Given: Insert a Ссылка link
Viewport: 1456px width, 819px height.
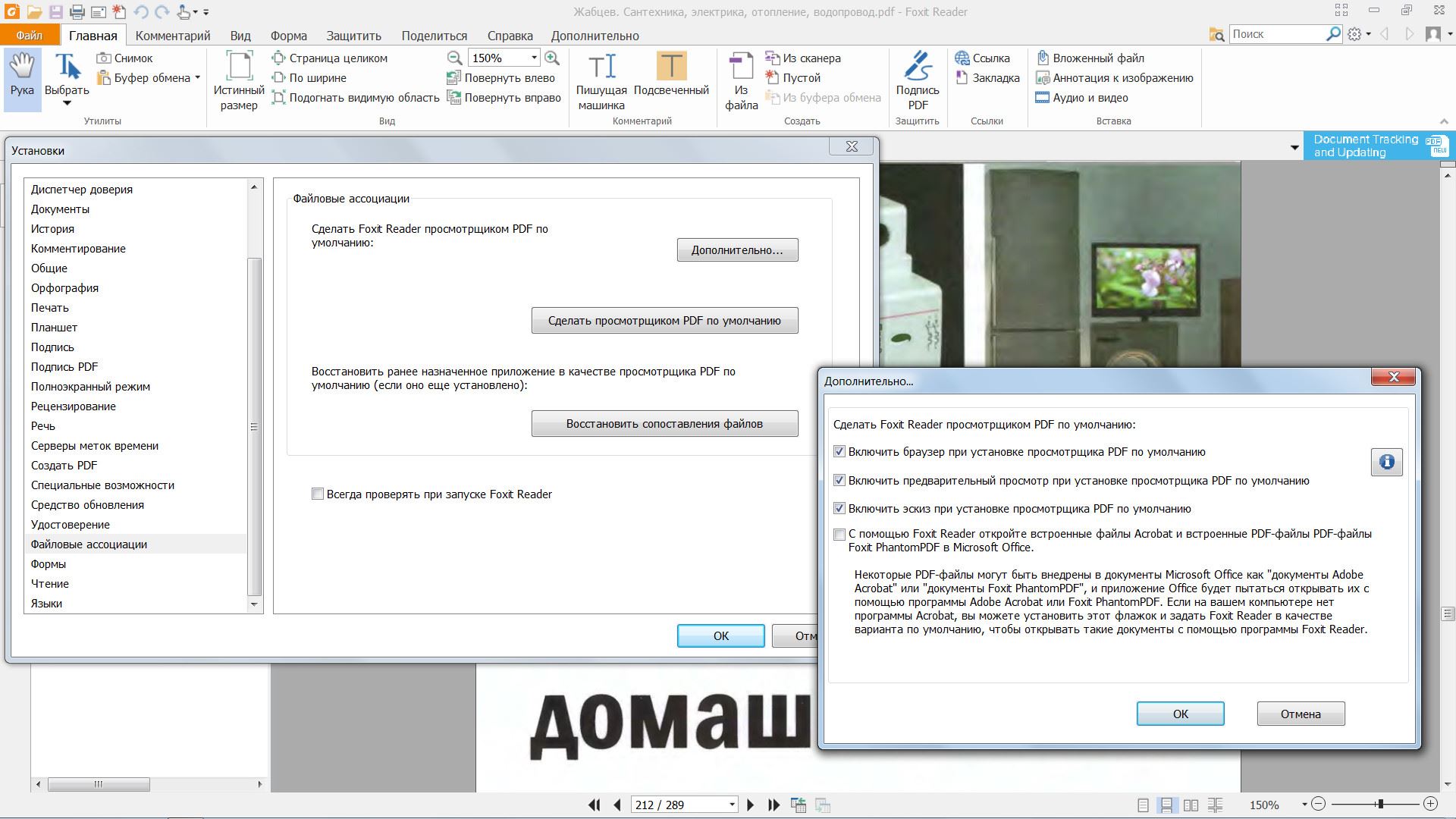Looking at the screenshot, I should [x=983, y=58].
